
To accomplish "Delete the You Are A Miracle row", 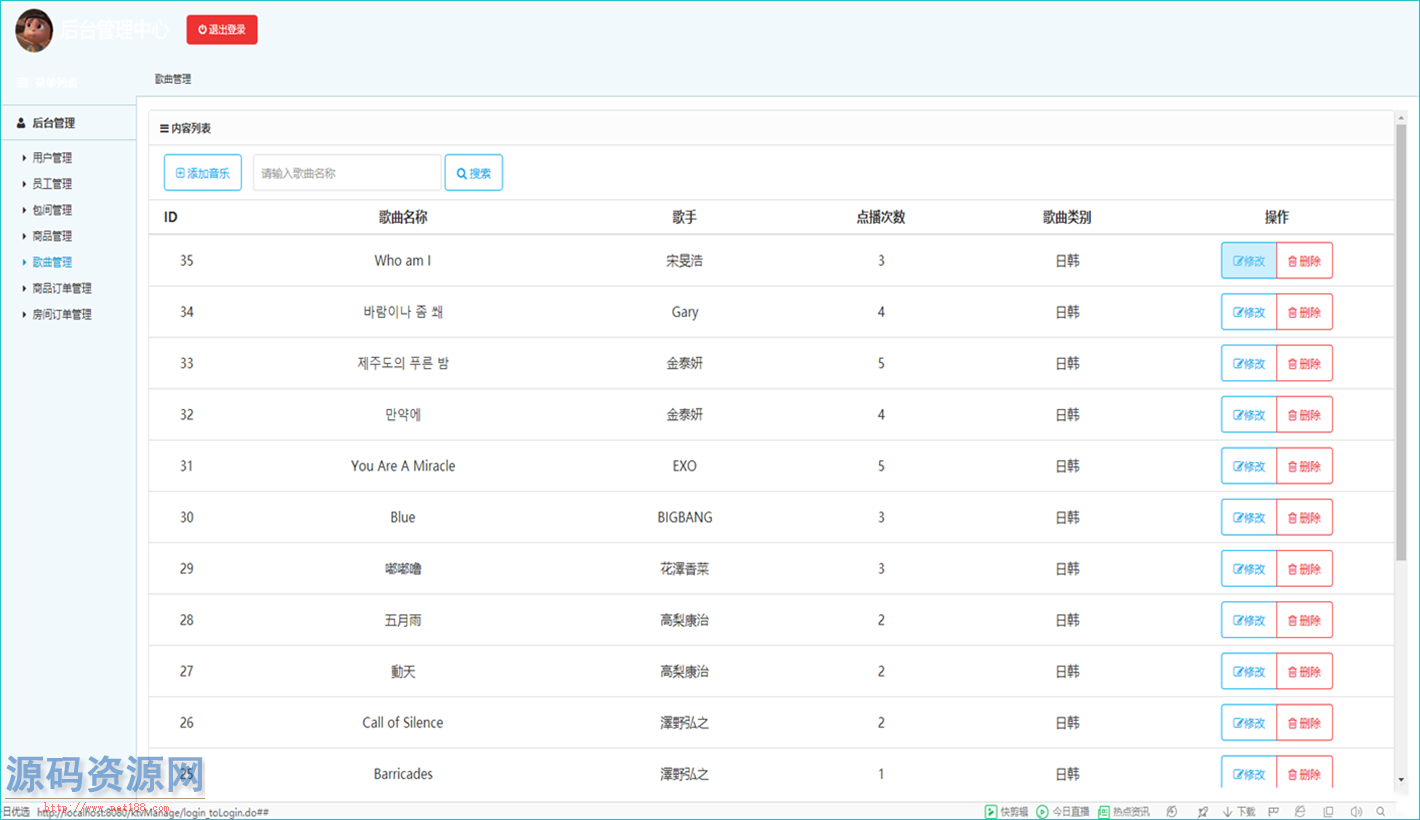I will [1305, 466].
